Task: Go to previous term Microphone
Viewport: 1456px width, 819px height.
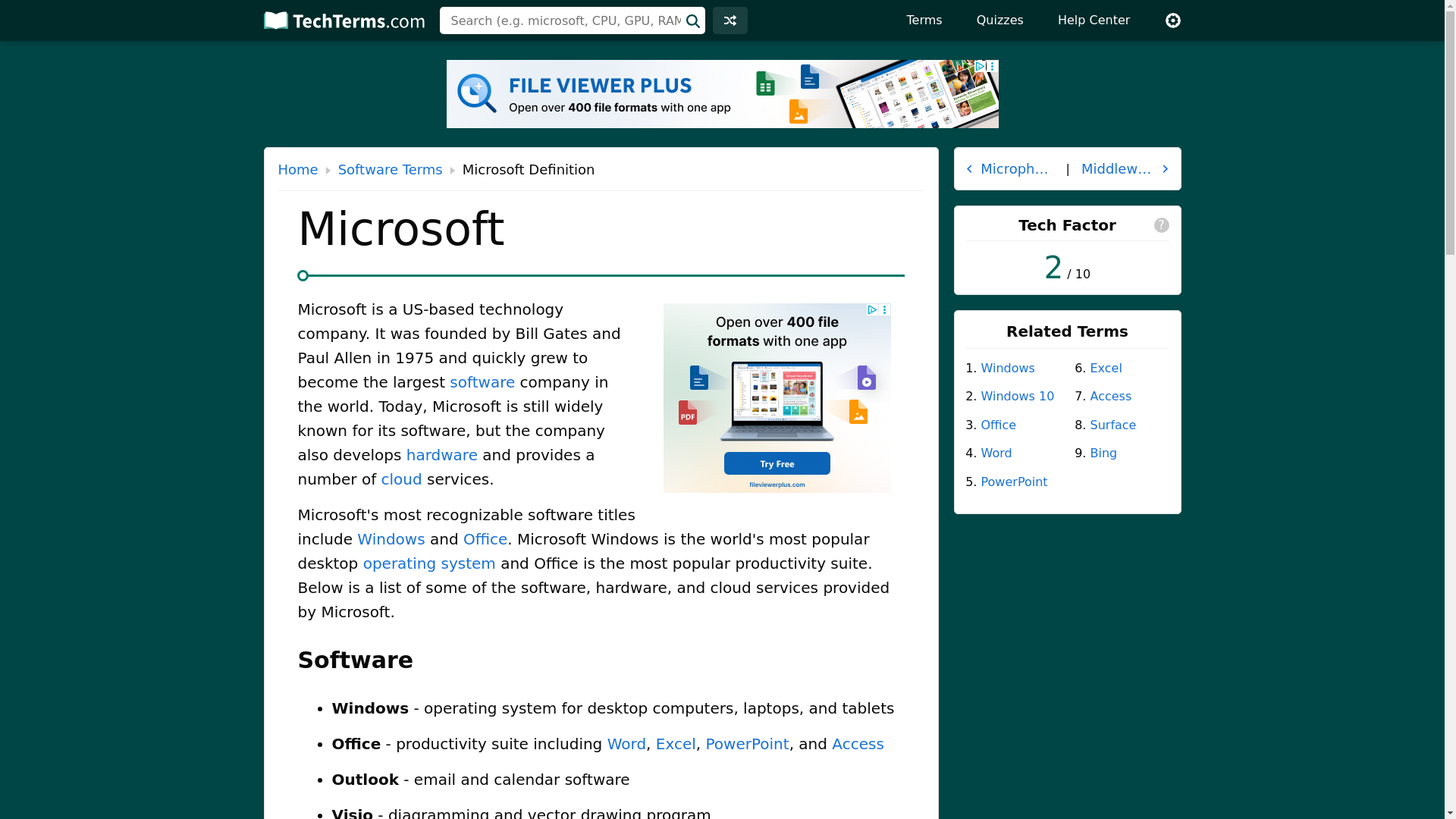Action: tap(1014, 169)
